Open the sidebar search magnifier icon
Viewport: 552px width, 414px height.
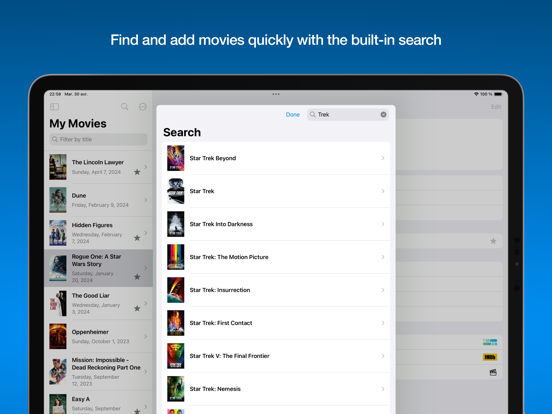[x=125, y=106]
